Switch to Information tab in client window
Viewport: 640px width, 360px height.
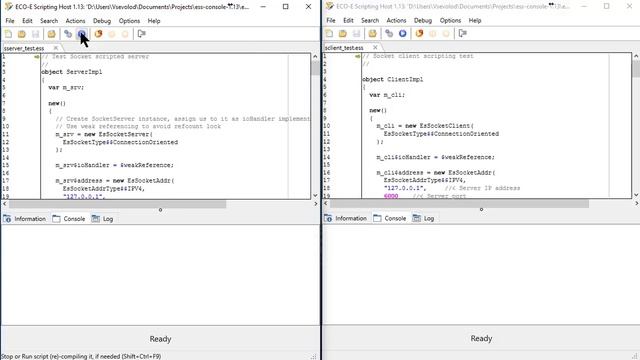click(346, 218)
